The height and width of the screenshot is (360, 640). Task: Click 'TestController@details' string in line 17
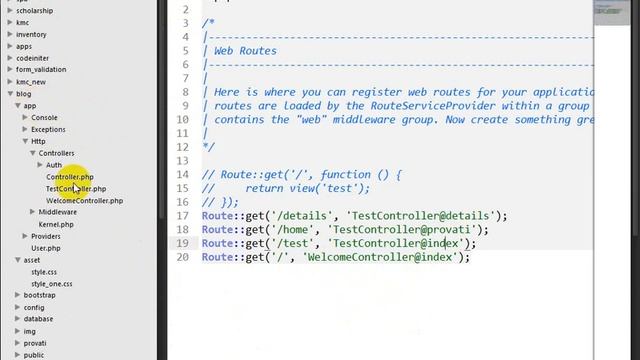(420, 216)
